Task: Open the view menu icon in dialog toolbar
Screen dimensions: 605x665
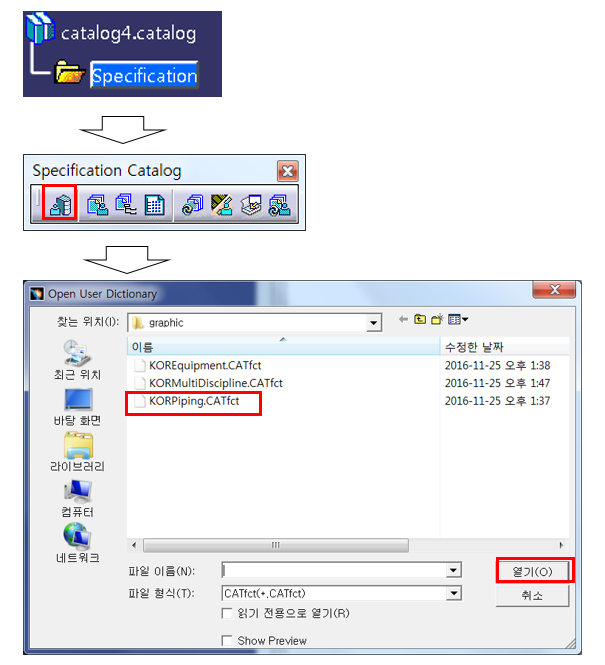Action: [458, 319]
